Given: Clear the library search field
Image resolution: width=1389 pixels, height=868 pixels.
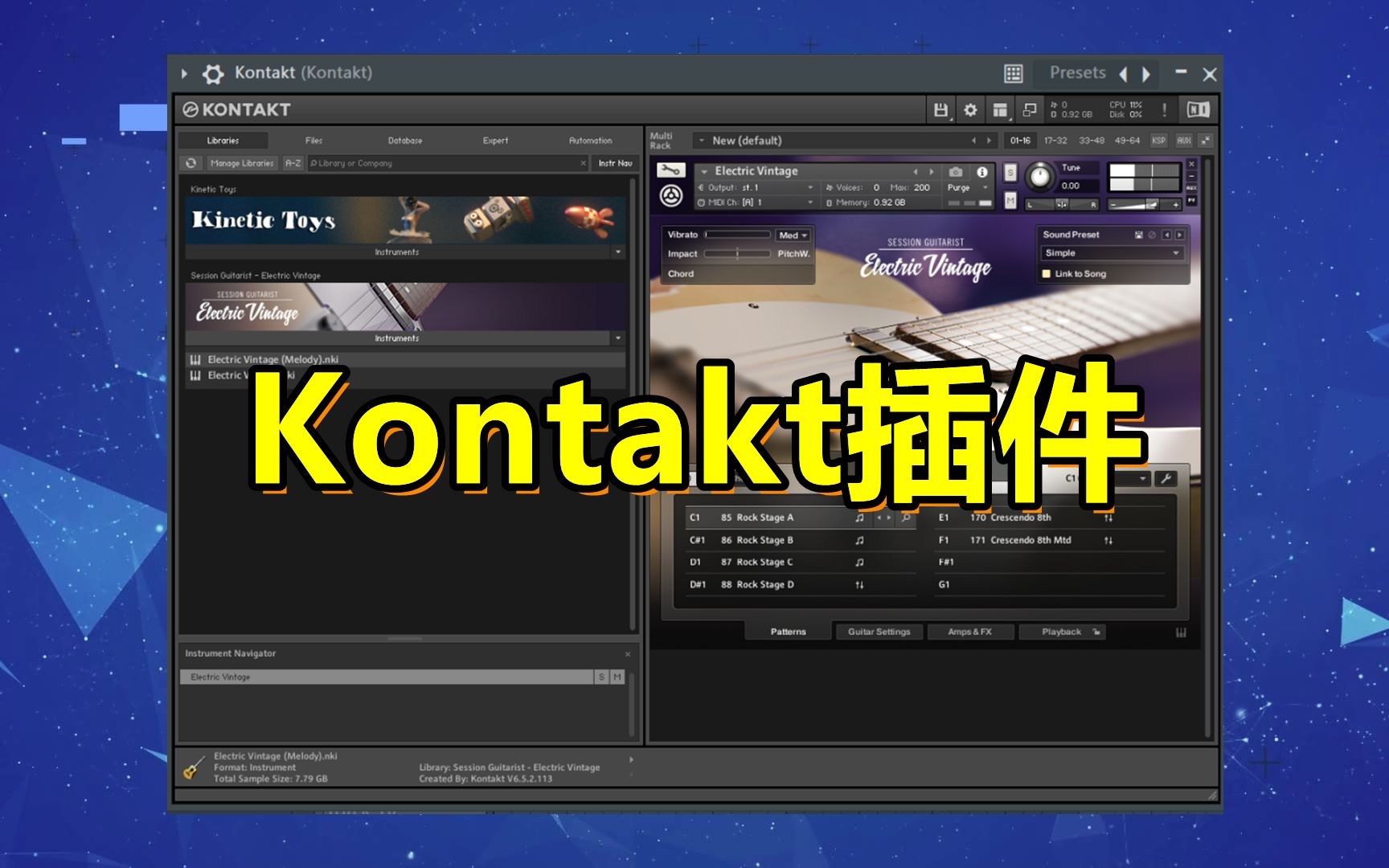Looking at the screenshot, I should 584,163.
